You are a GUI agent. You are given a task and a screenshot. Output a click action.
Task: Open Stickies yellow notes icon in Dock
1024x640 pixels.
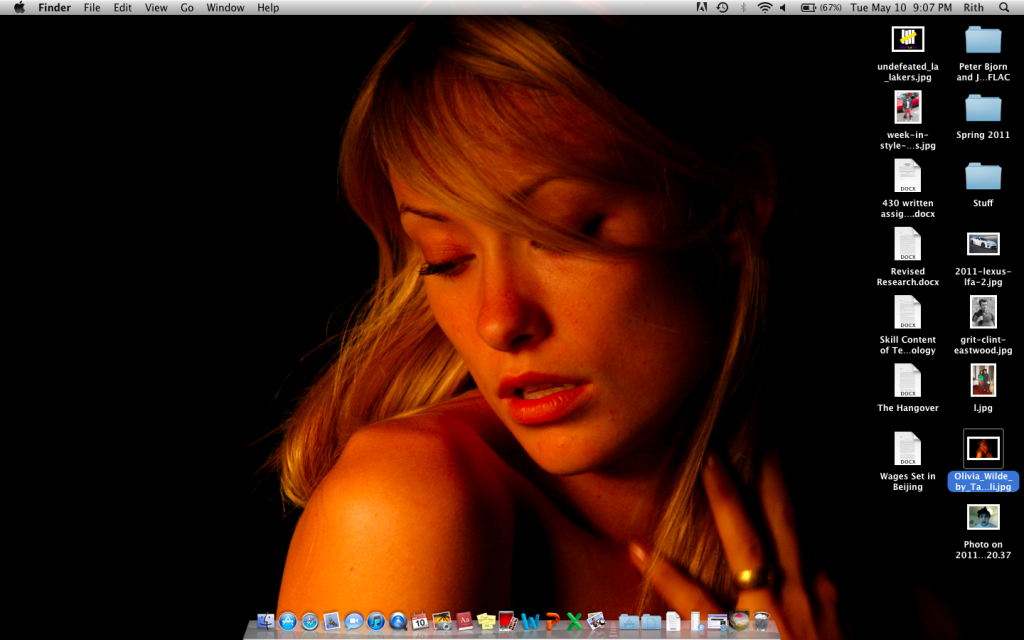click(x=487, y=621)
